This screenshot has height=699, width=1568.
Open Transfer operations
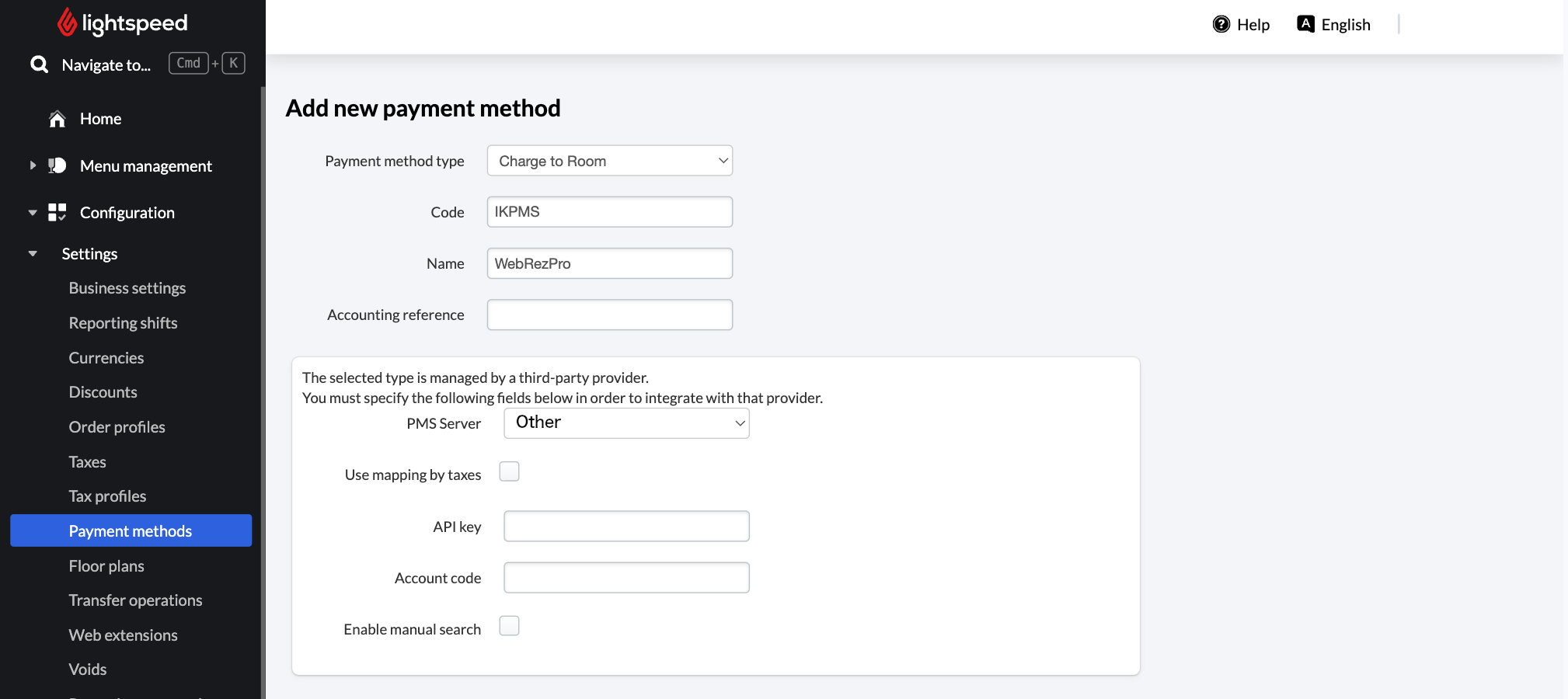(135, 600)
